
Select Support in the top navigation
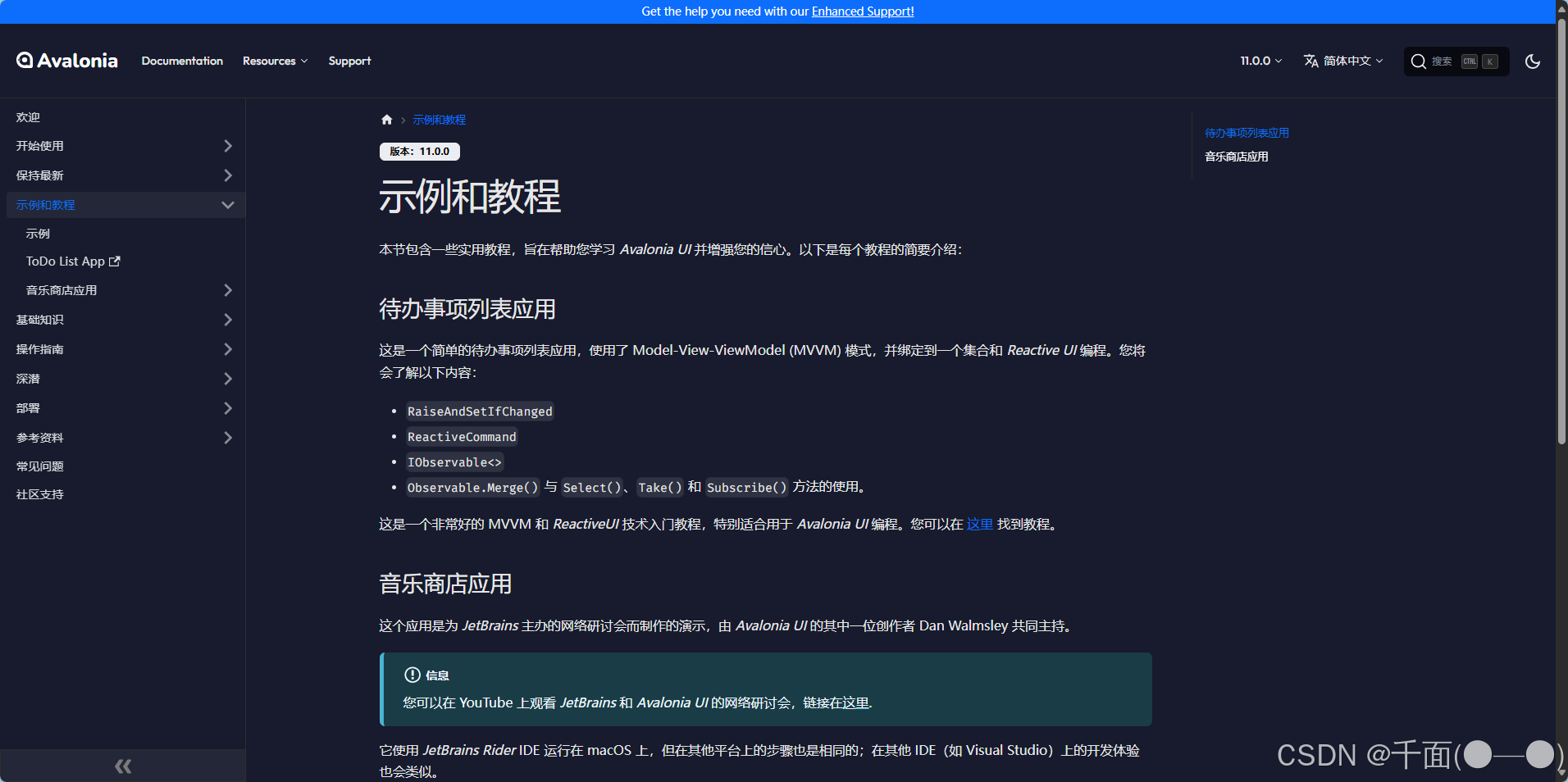click(349, 61)
